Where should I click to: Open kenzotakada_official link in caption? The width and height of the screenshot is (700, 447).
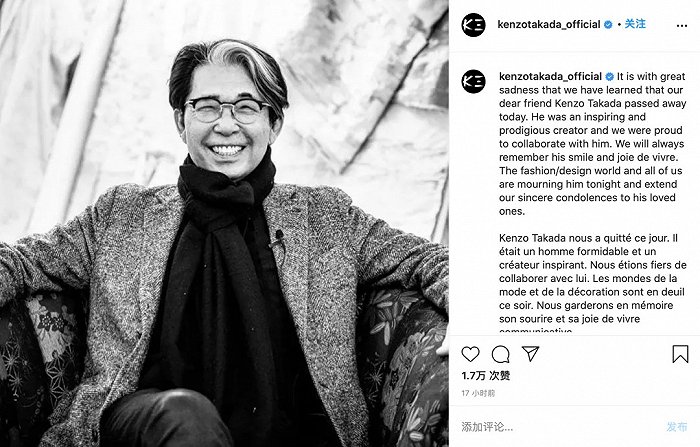(x=550, y=77)
